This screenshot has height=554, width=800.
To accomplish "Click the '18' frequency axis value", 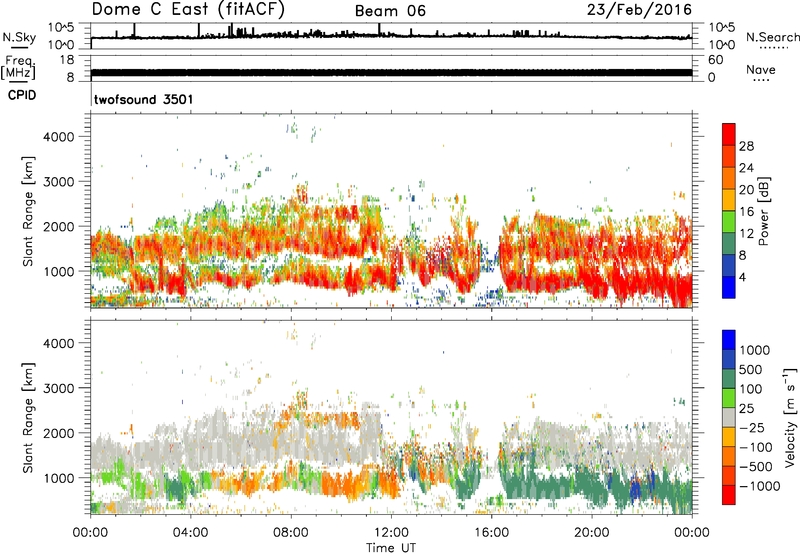I will [x=67, y=60].
